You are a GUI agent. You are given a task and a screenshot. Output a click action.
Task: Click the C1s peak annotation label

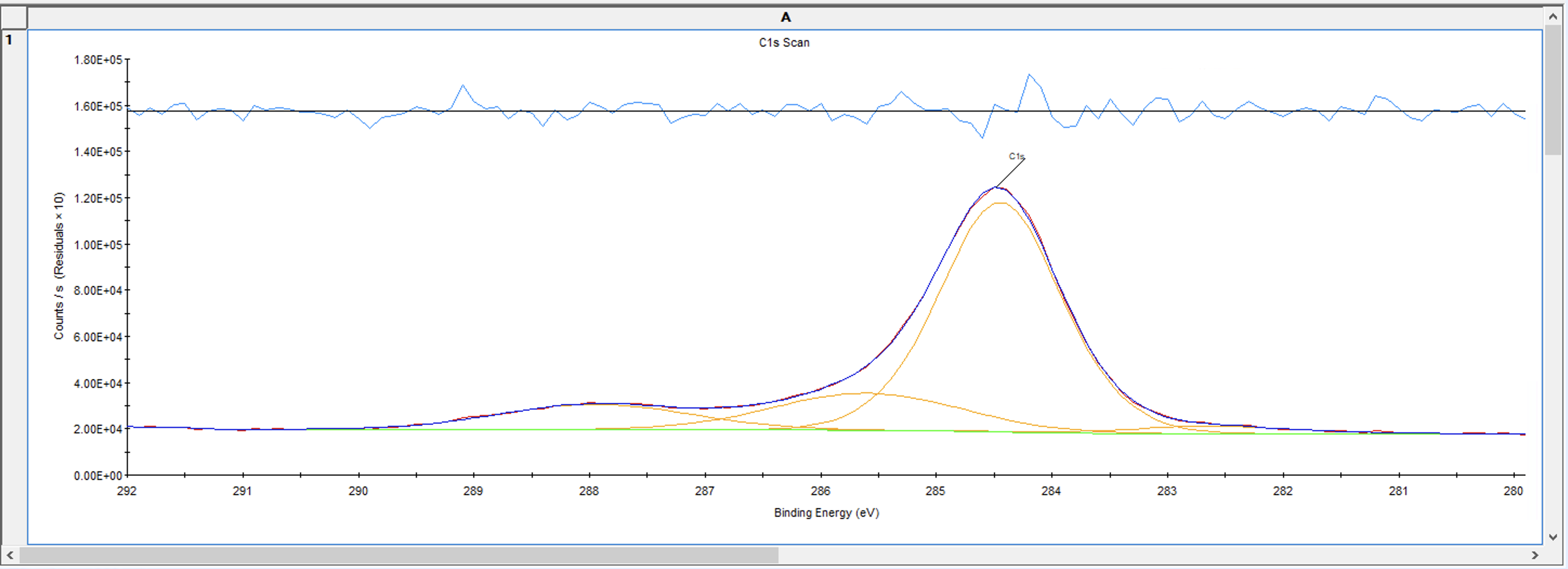[1016, 157]
